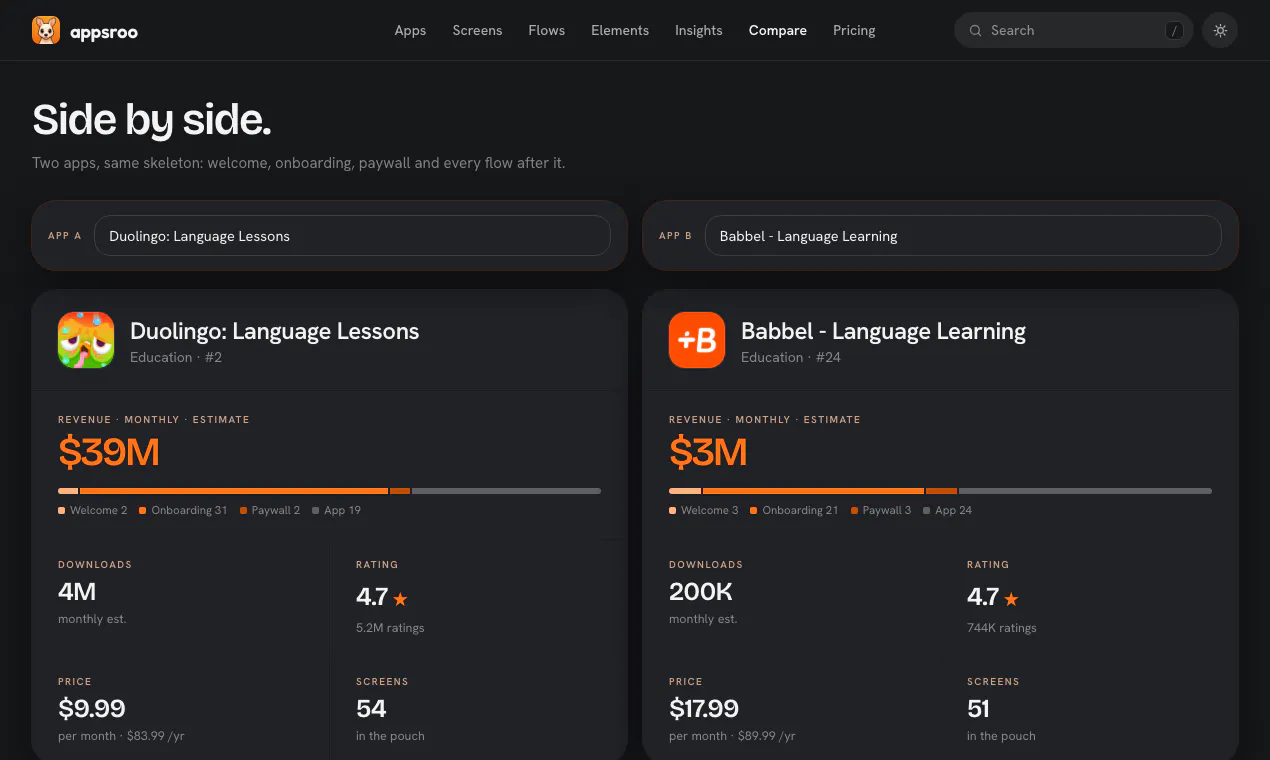The height and width of the screenshot is (760, 1270).
Task: Click the Education · #2 category text
Action: click(176, 357)
